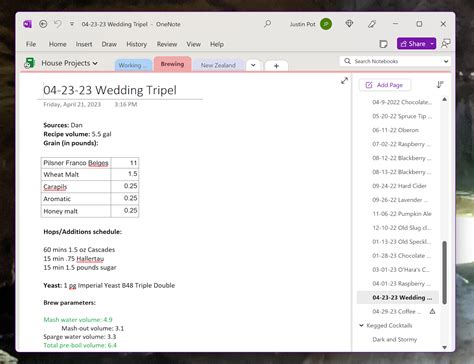Click the Add Page button
Viewport: 474px width, 364px height.
click(385, 85)
